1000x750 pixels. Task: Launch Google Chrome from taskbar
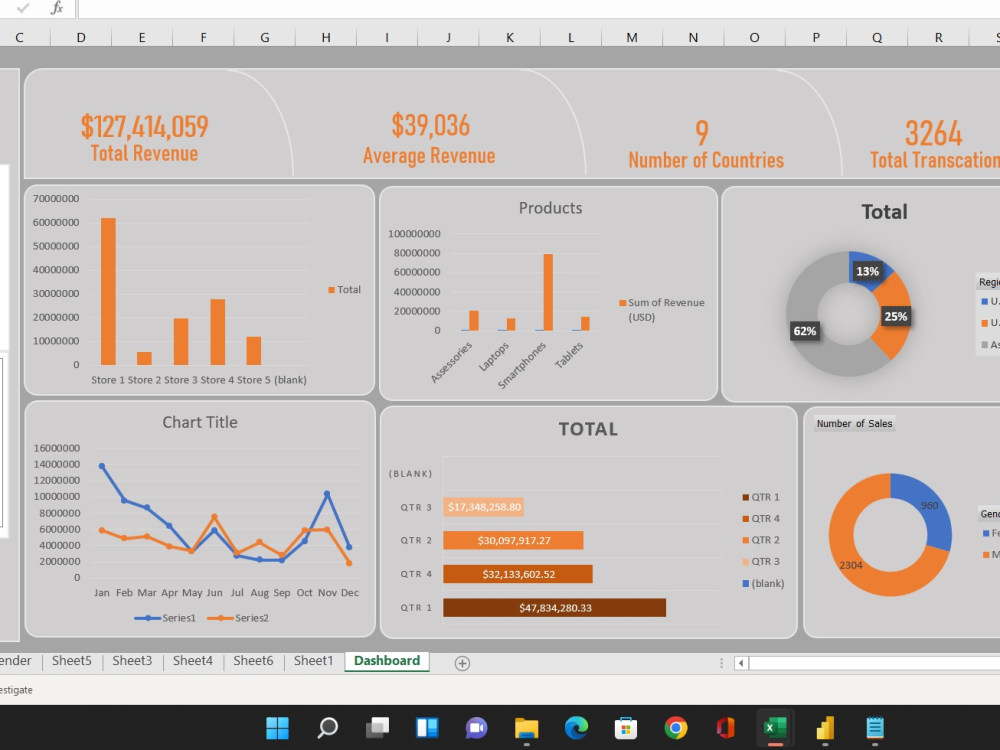pos(676,727)
